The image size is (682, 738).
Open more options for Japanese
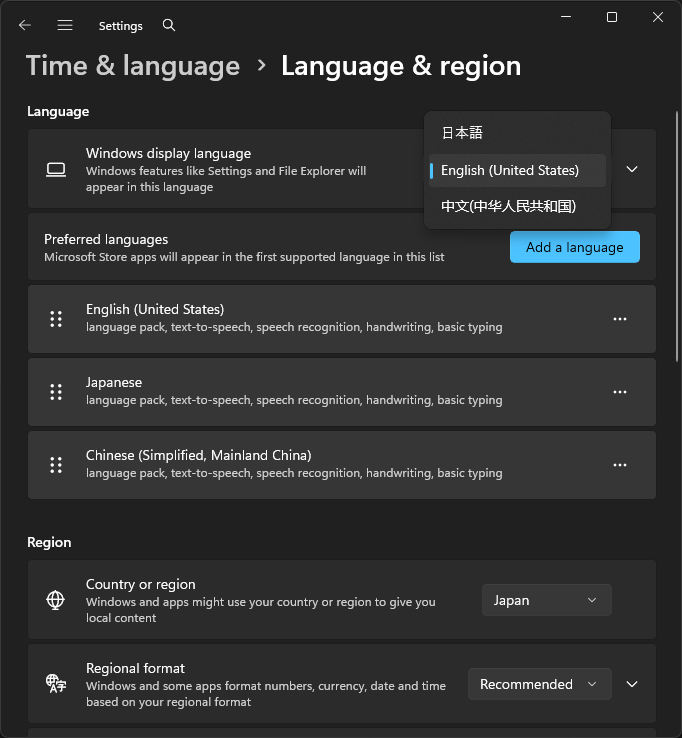620,392
